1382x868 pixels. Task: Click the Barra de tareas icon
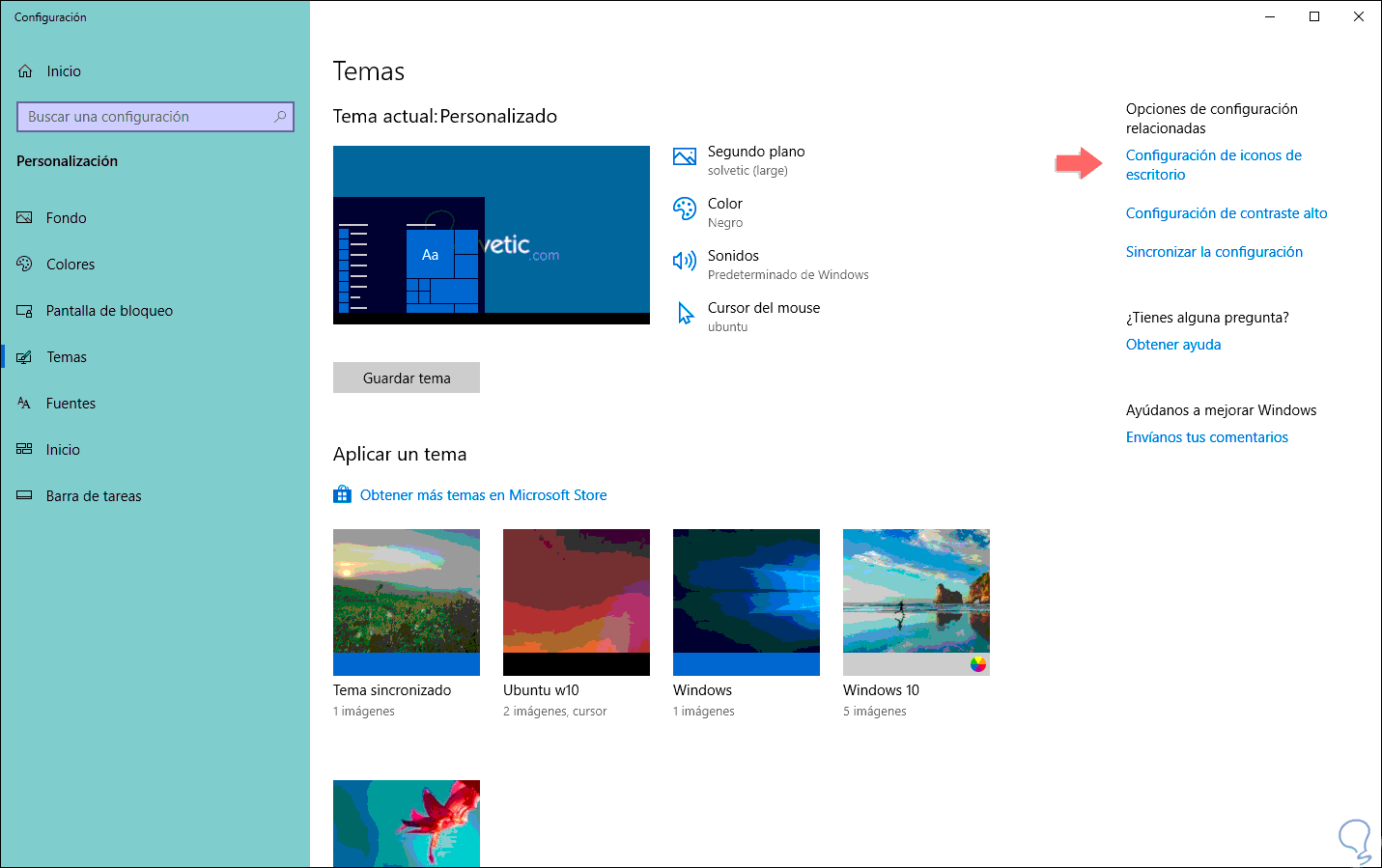point(25,496)
